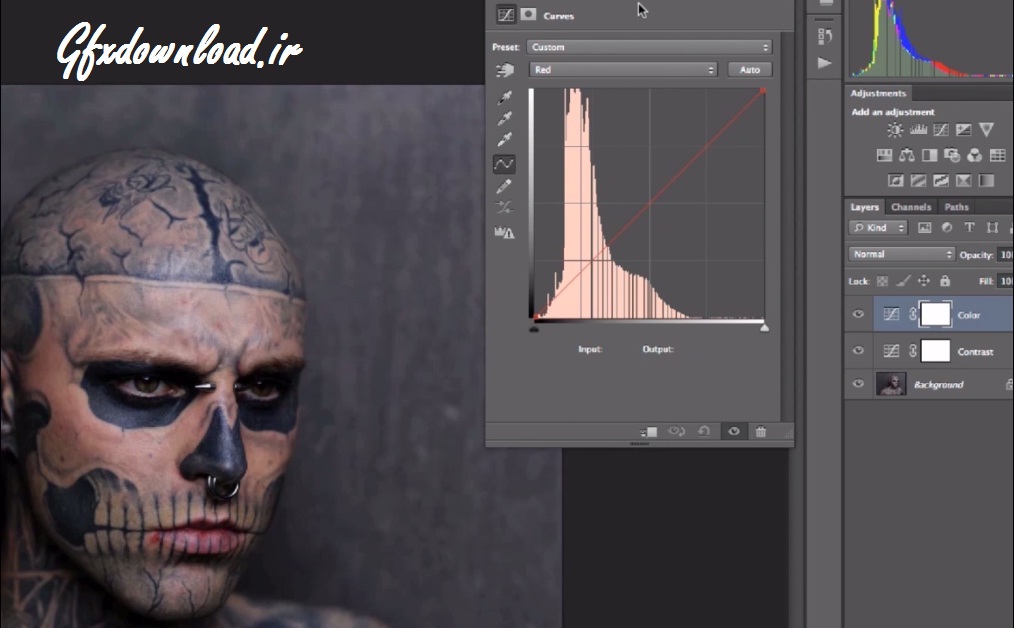
Task: Hide the Color layer using its eye
Action: point(858,315)
